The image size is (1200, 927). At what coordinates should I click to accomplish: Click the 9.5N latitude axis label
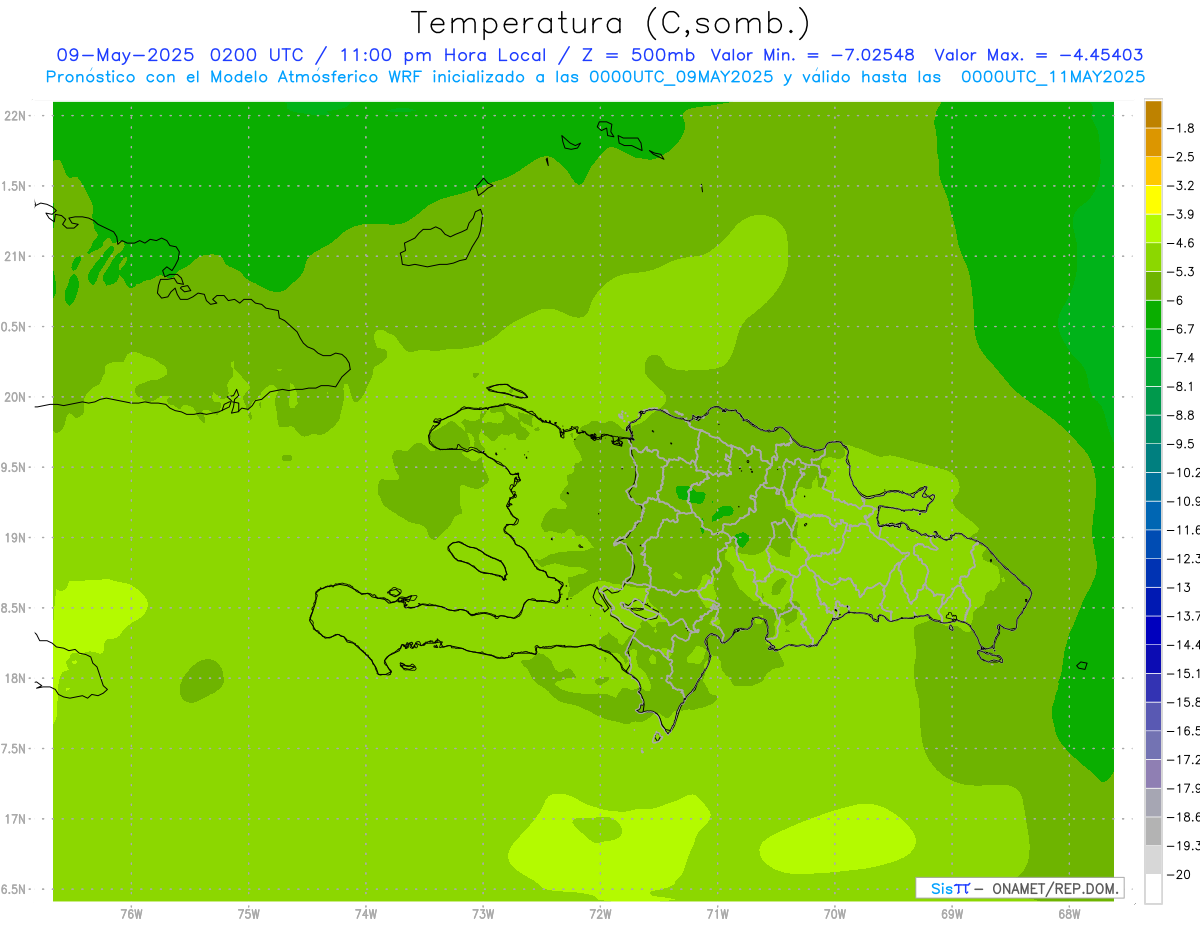pos(13,468)
